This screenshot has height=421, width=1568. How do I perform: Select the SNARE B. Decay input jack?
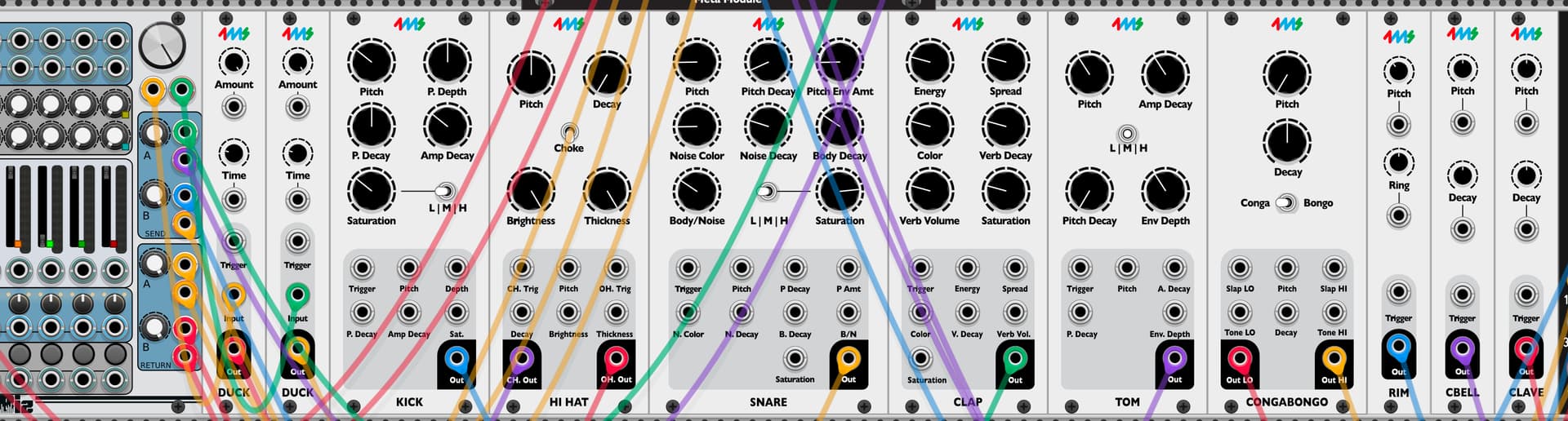[795, 312]
